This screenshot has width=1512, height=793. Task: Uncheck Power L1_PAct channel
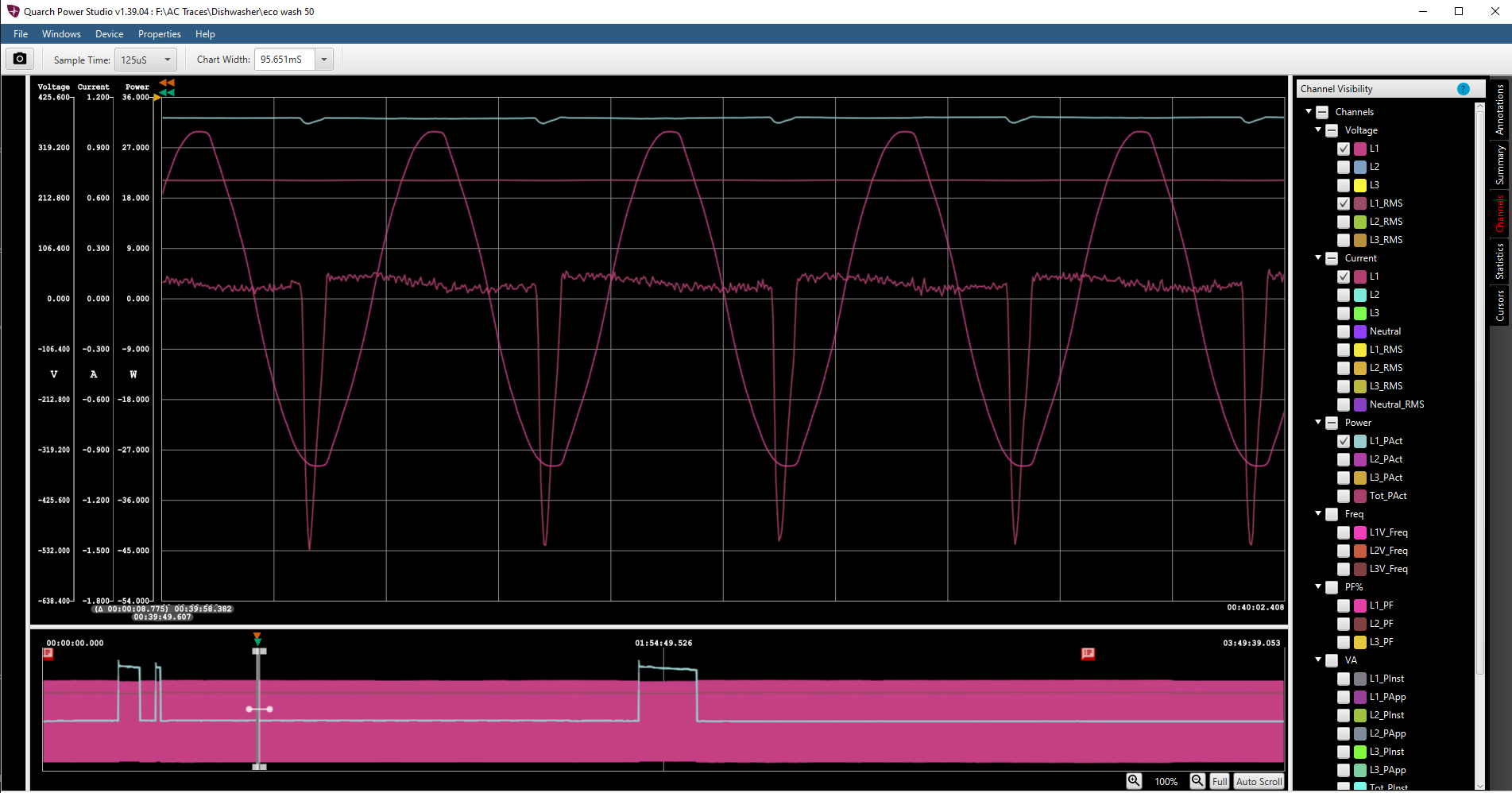(x=1344, y=441)
